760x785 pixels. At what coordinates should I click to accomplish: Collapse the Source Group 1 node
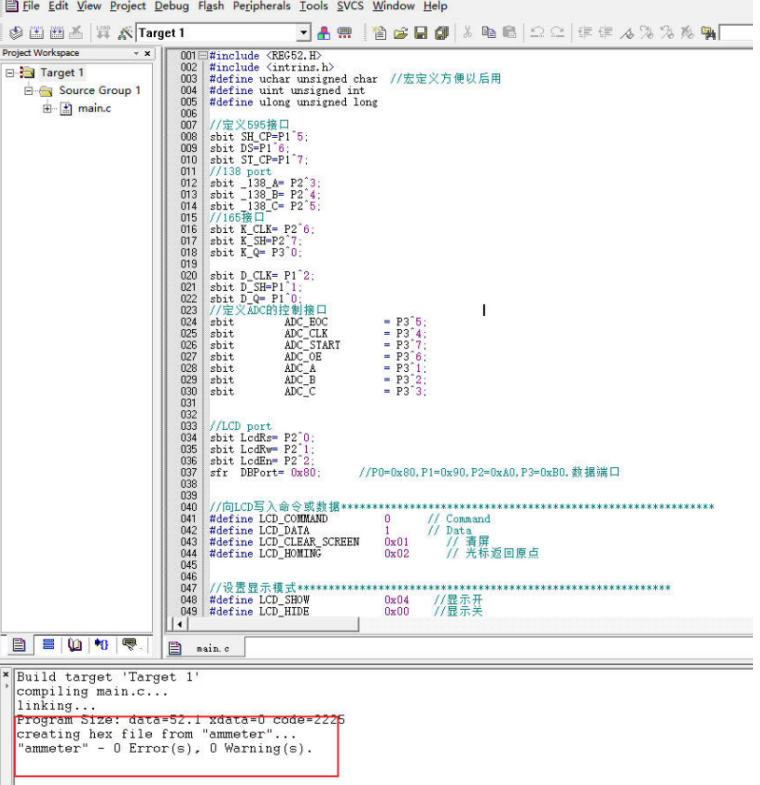click(x=29, y=91)
